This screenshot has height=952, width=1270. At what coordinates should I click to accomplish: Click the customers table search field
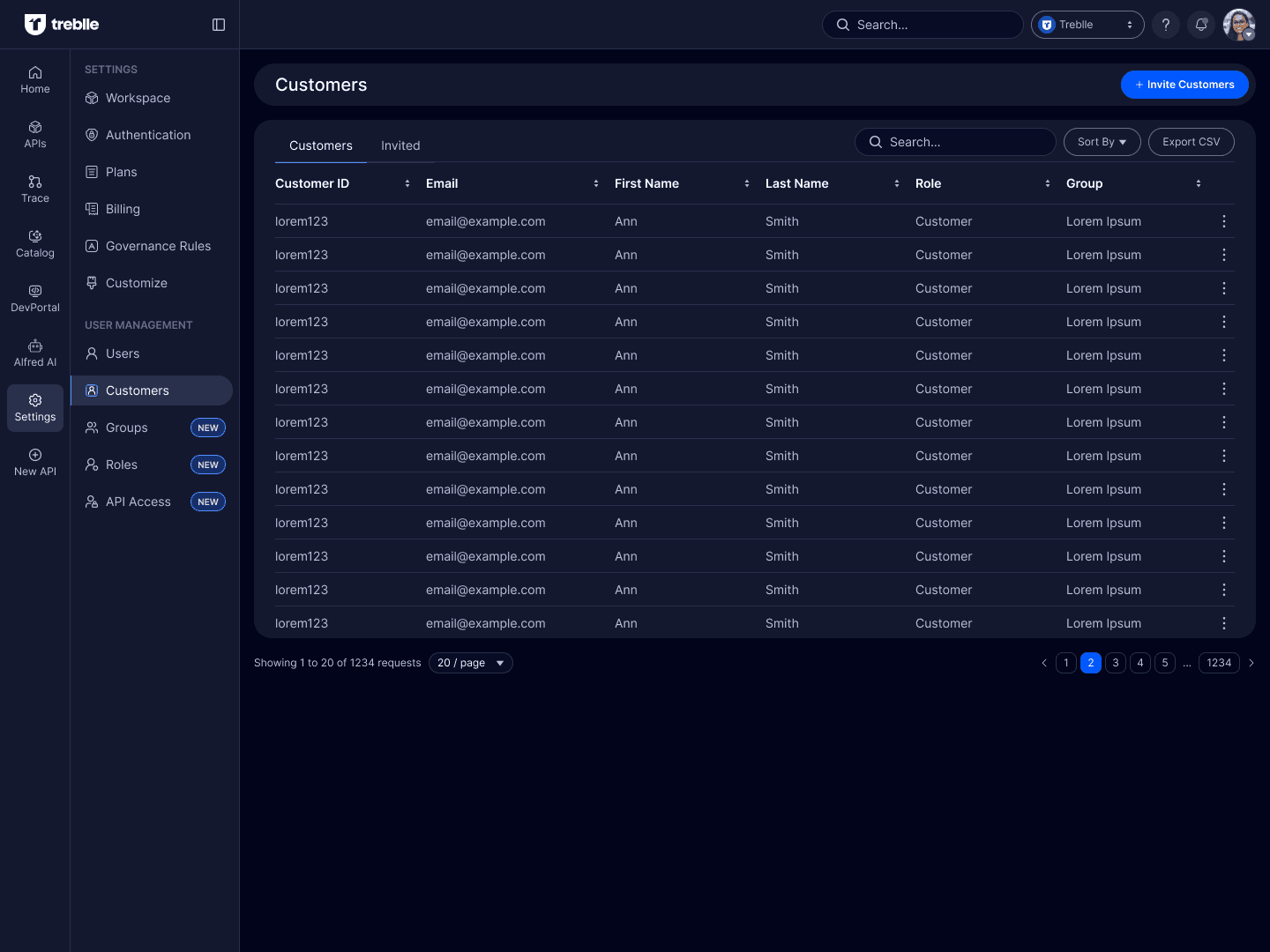[955, 142]
